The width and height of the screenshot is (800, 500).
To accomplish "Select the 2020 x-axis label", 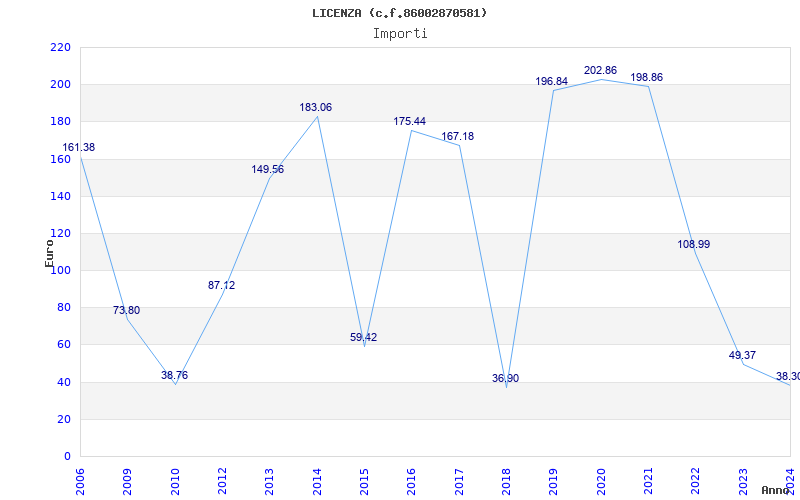I will tap(601, 481).
